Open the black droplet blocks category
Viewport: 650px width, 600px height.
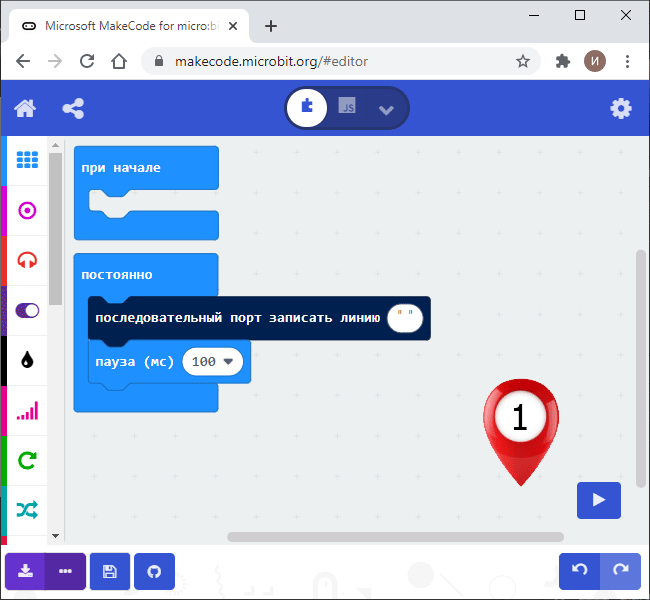pos(27,360)
